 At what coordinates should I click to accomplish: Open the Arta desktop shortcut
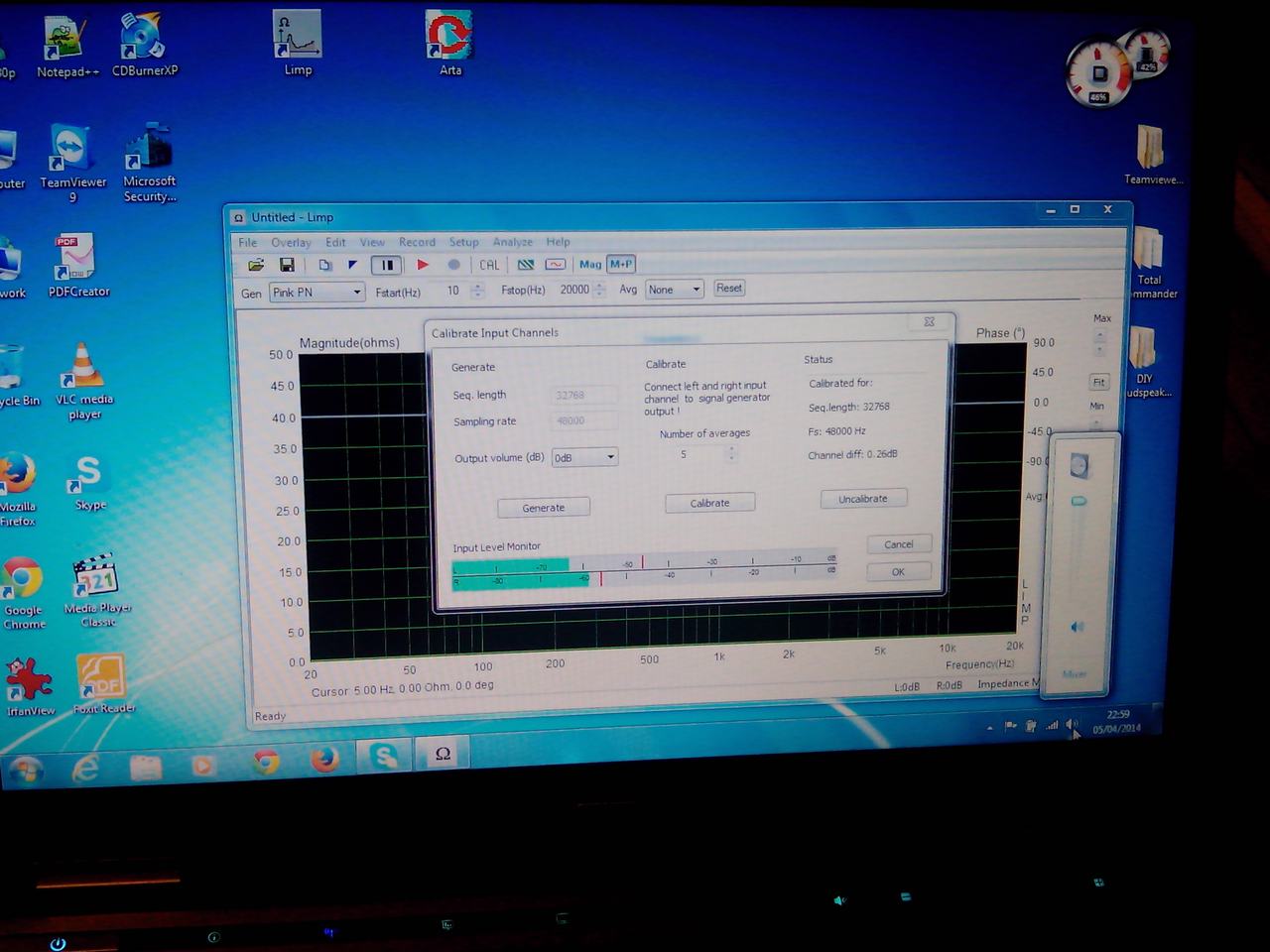click(449, 45)
